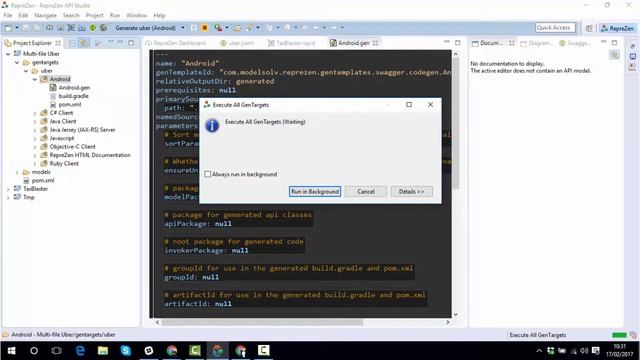
Task: Switch to the TaxBlaster.rapid editor tab
Action: (x=291, y=43)
